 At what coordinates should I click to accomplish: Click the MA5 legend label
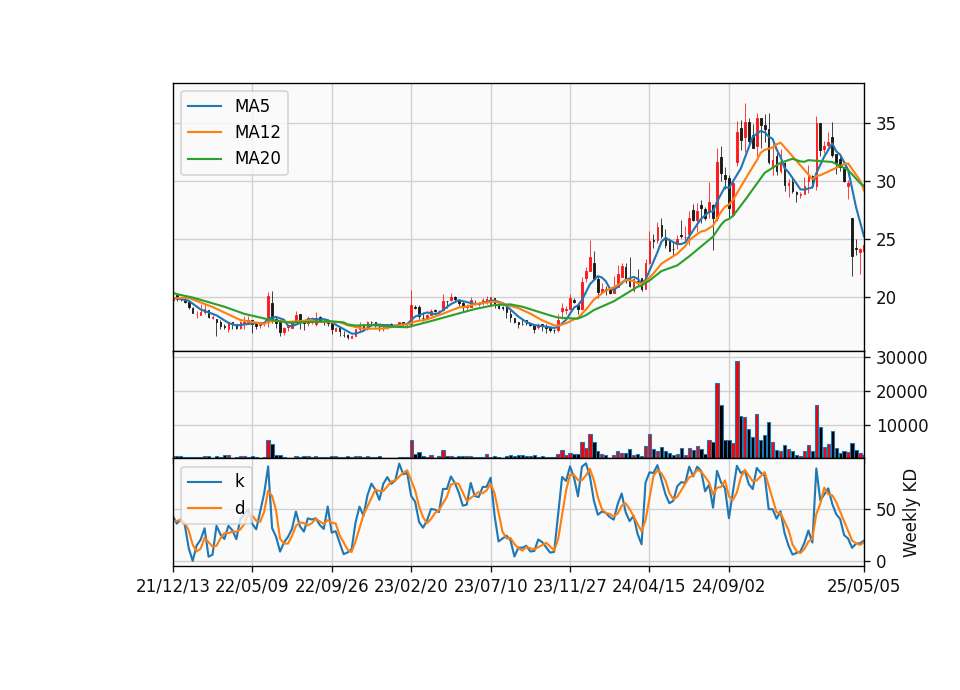(x=252, y=106)
